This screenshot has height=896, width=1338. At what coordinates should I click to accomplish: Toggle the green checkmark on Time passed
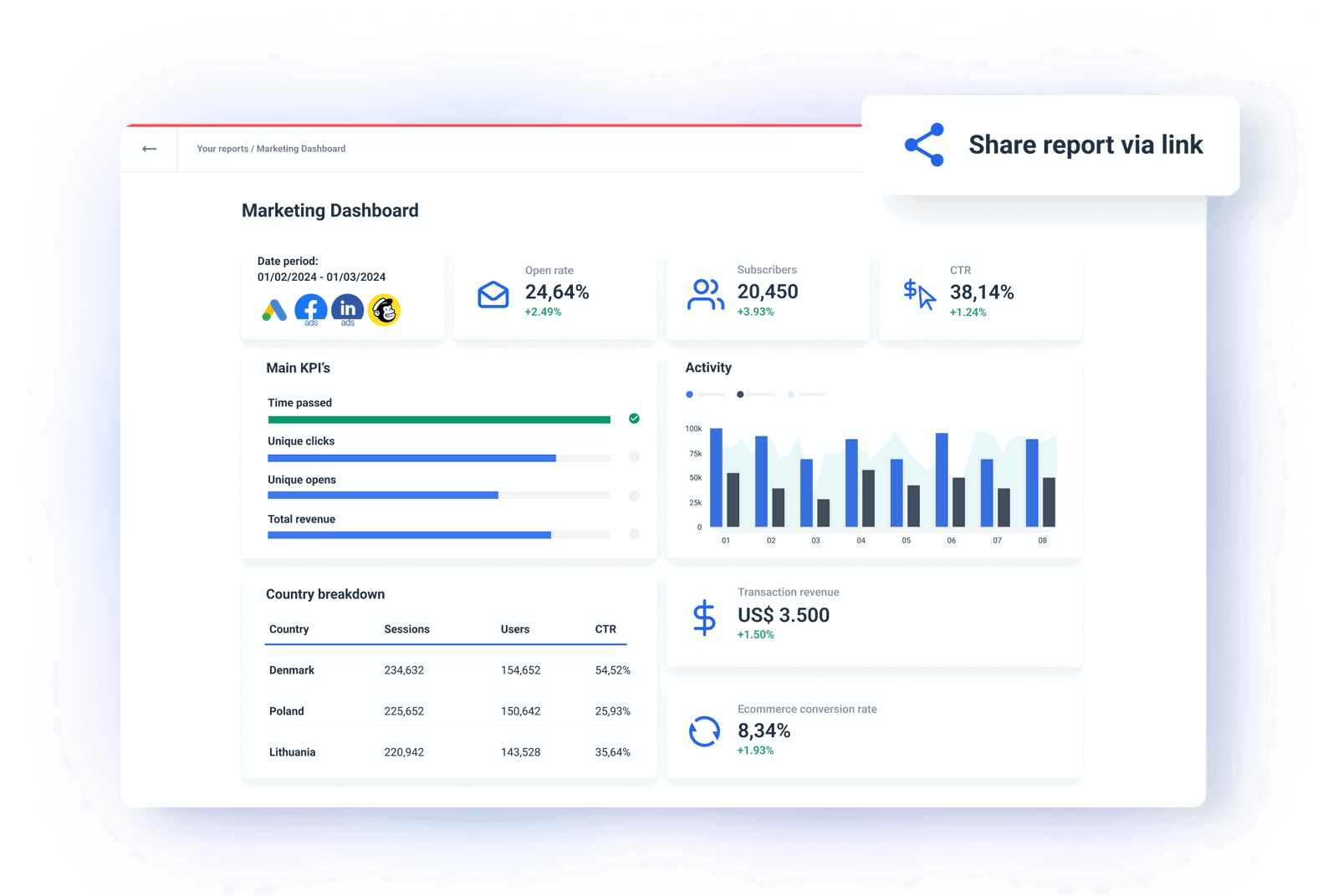pyautogui.click(x=634, y=418)
